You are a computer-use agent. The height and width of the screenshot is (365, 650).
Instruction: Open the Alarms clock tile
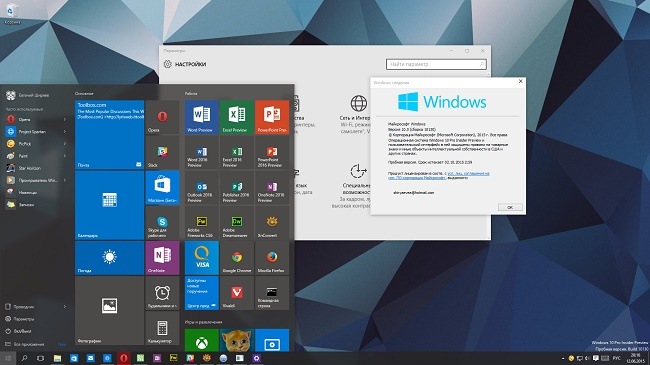pos(162,293)
